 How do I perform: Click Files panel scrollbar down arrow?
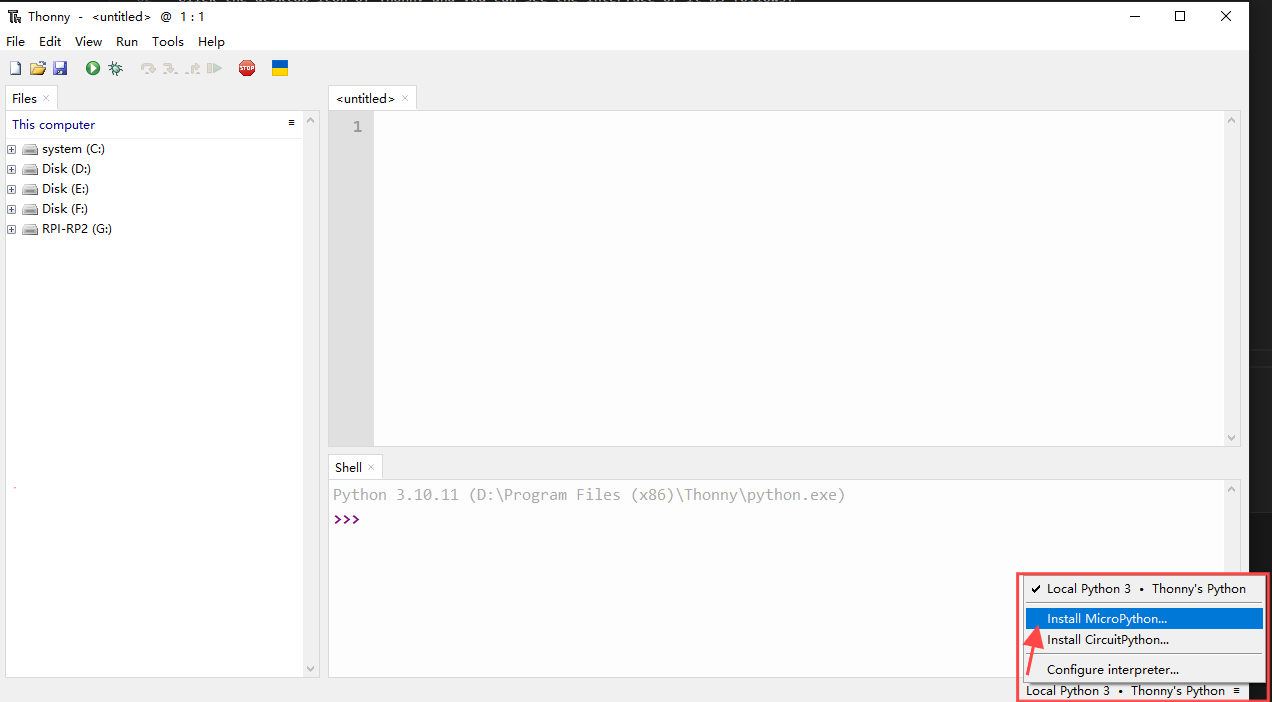click(310, 669)
